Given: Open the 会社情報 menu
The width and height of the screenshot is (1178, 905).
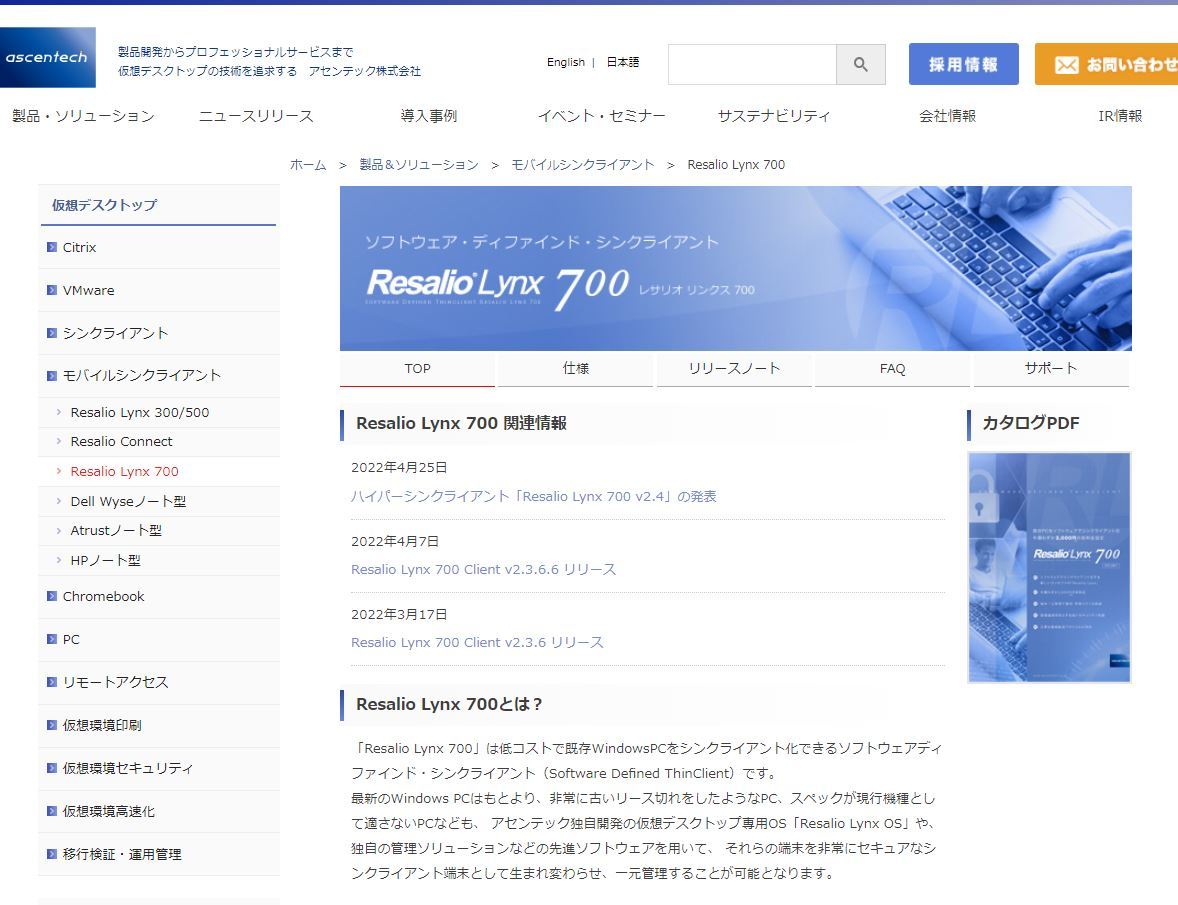Looking at the screenshot, I should 947,116.
